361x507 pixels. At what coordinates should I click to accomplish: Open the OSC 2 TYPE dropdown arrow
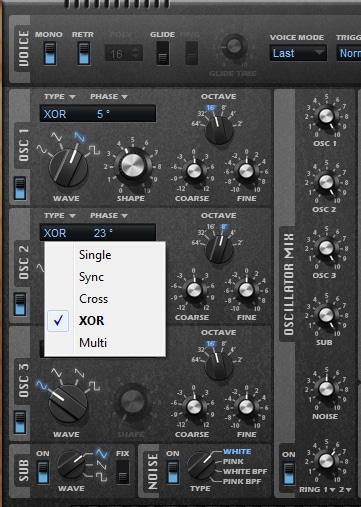pyautogui.click(x=72, y=216)
